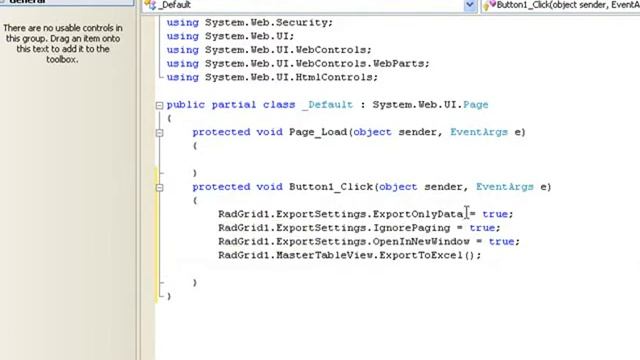Click the Button1_Click method name in code

point(331,187)
